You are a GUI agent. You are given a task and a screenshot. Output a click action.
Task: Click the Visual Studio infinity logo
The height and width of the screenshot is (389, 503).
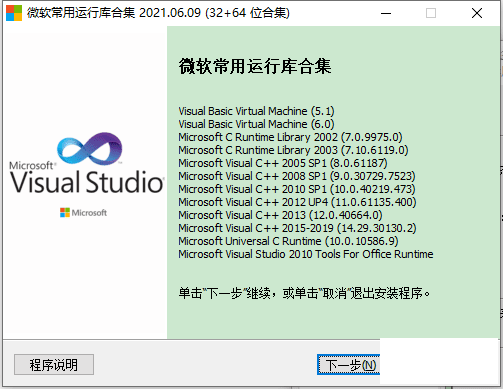click(89, 149)
